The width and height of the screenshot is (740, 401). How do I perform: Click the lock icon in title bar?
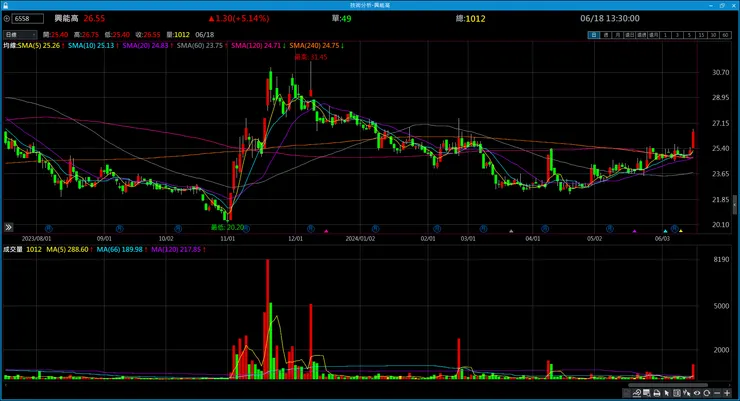(5, 5)
